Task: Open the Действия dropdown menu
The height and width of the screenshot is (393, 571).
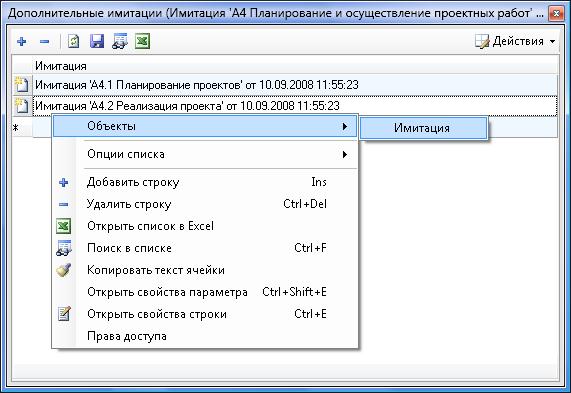Action: tap(515, 42)
